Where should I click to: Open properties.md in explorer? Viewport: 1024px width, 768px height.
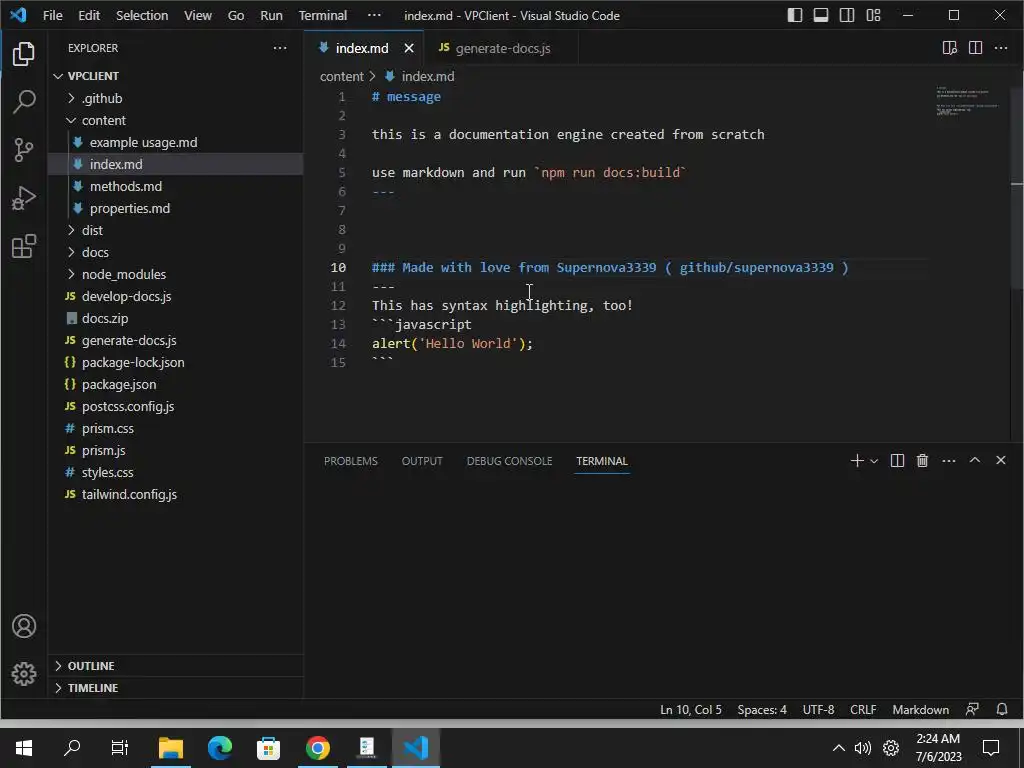click(x=176, y=208)
